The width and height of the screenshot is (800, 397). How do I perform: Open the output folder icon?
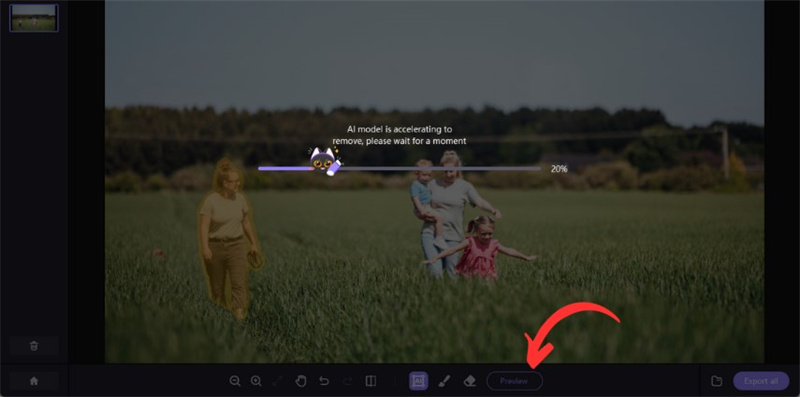(x=716, y=381)
